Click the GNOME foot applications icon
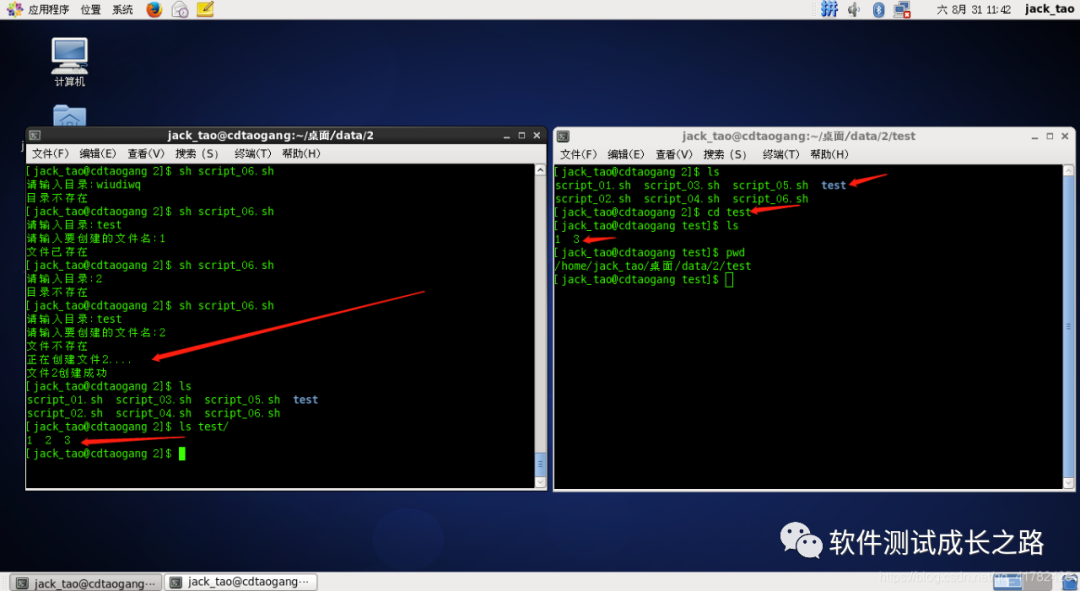 click(14, 9)
